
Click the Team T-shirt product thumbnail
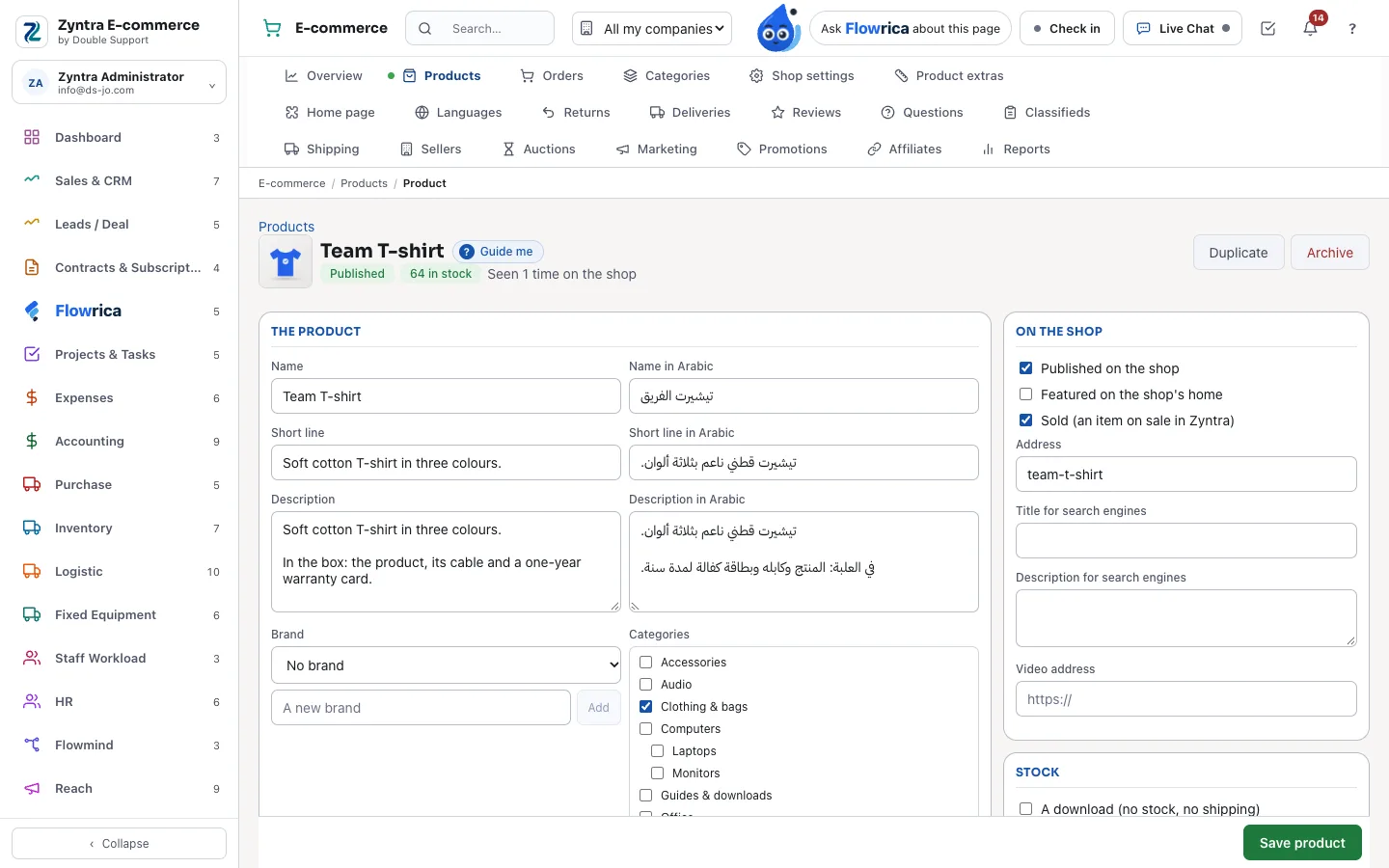point(286,262)
